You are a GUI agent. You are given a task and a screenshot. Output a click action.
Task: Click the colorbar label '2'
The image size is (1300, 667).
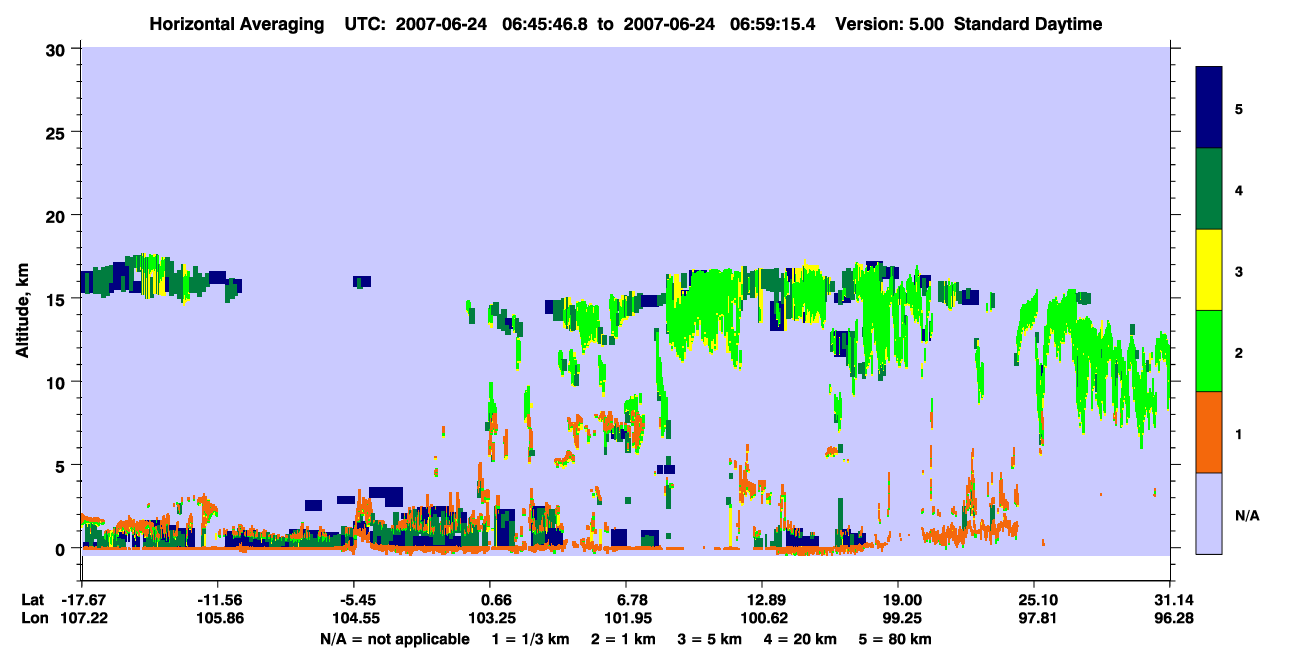click(1239, 352)
